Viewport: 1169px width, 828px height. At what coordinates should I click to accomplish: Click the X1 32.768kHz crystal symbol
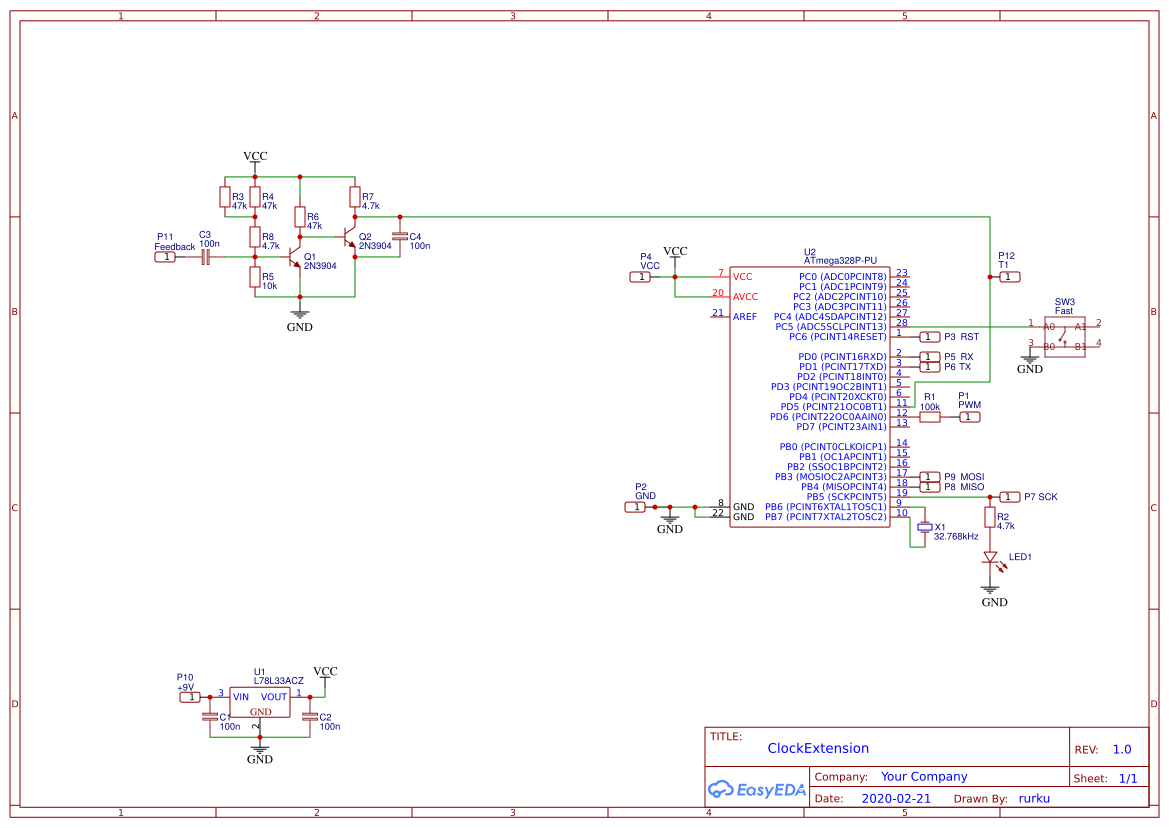point(925,527)
